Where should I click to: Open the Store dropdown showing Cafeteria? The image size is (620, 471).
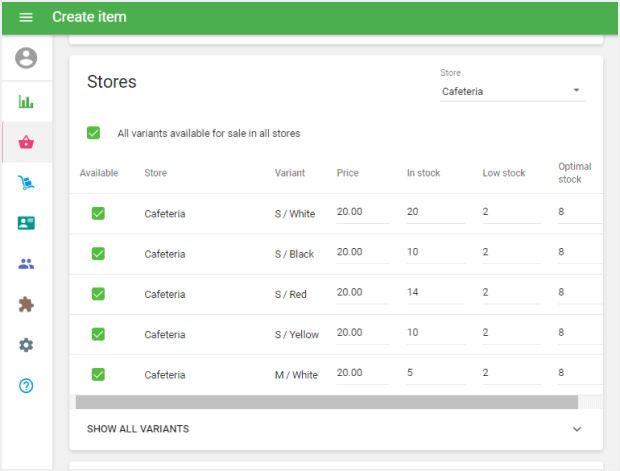512,91
